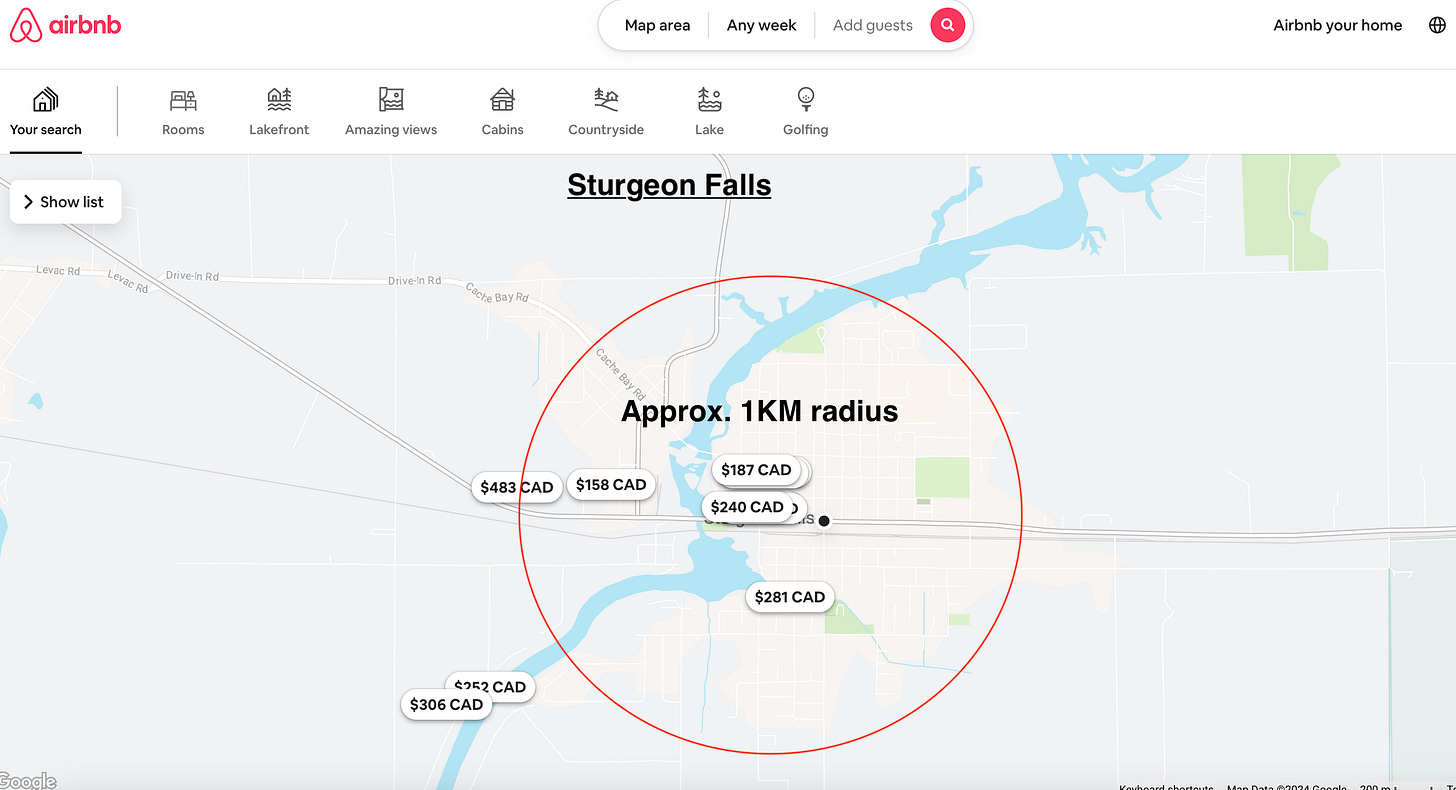
Task: Click the Google logo on map
Action: tap(28, 781)
